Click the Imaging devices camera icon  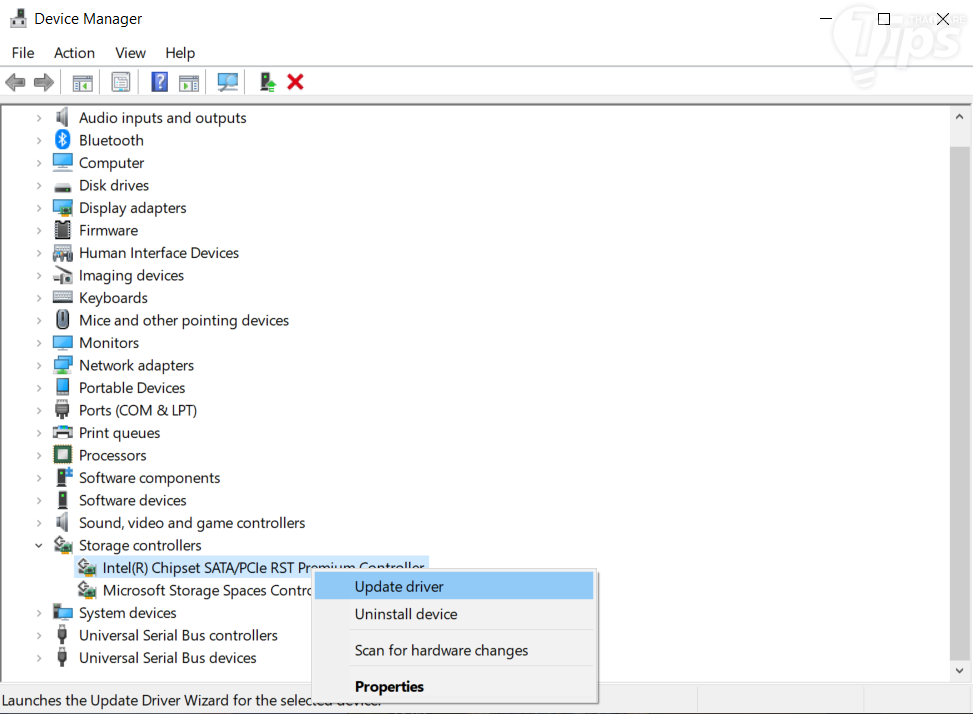63,275
